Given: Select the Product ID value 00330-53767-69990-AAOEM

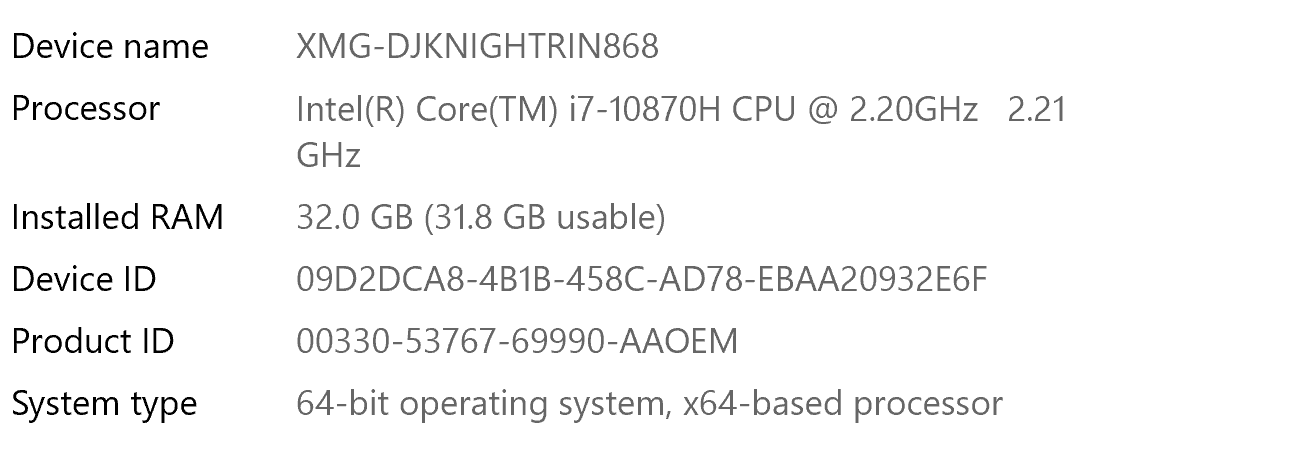Looking at the screenshot, I should coord(517,342).
